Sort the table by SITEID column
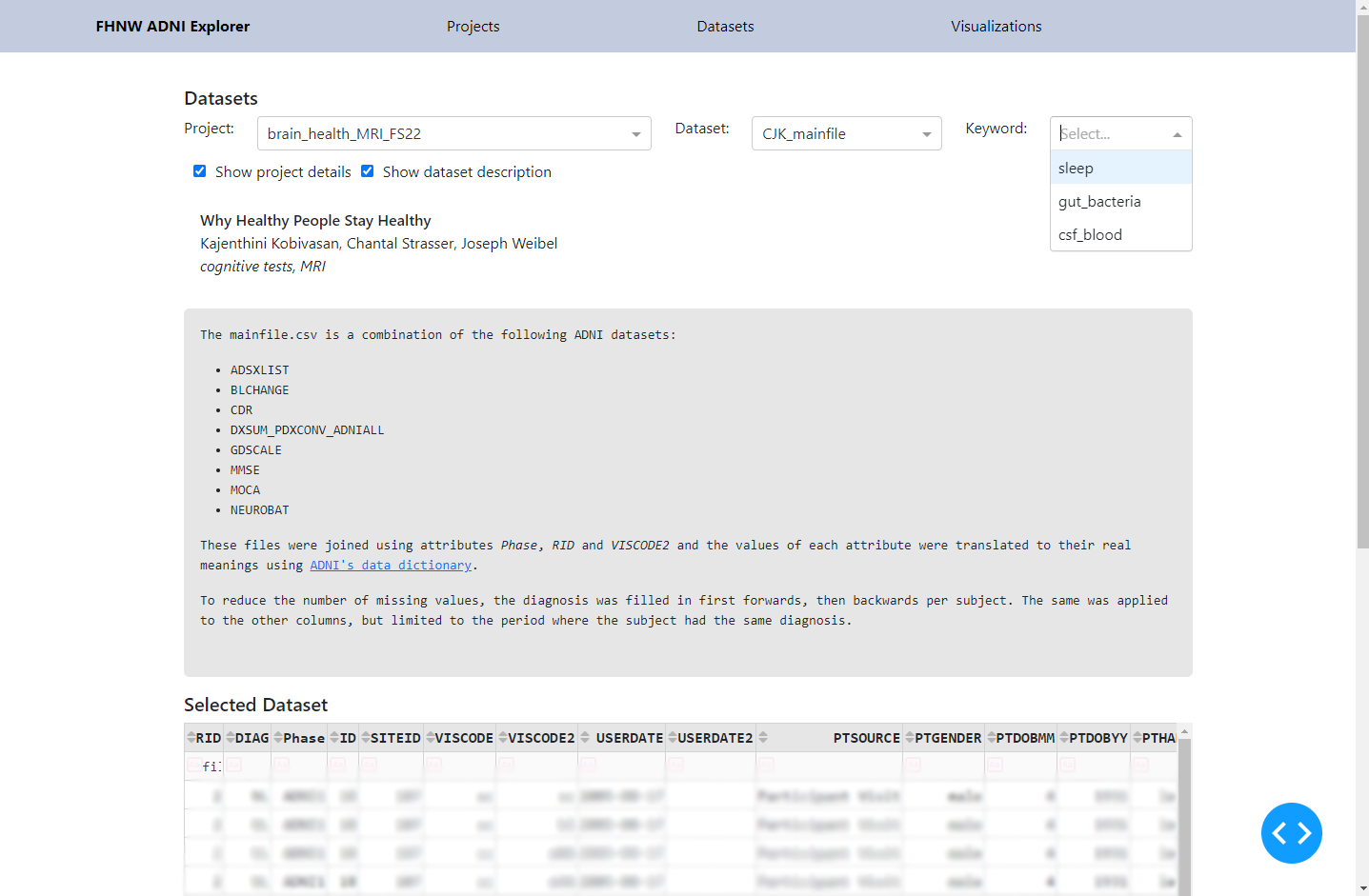This screenshot has height=896, width=1369. tap(366, 738)
